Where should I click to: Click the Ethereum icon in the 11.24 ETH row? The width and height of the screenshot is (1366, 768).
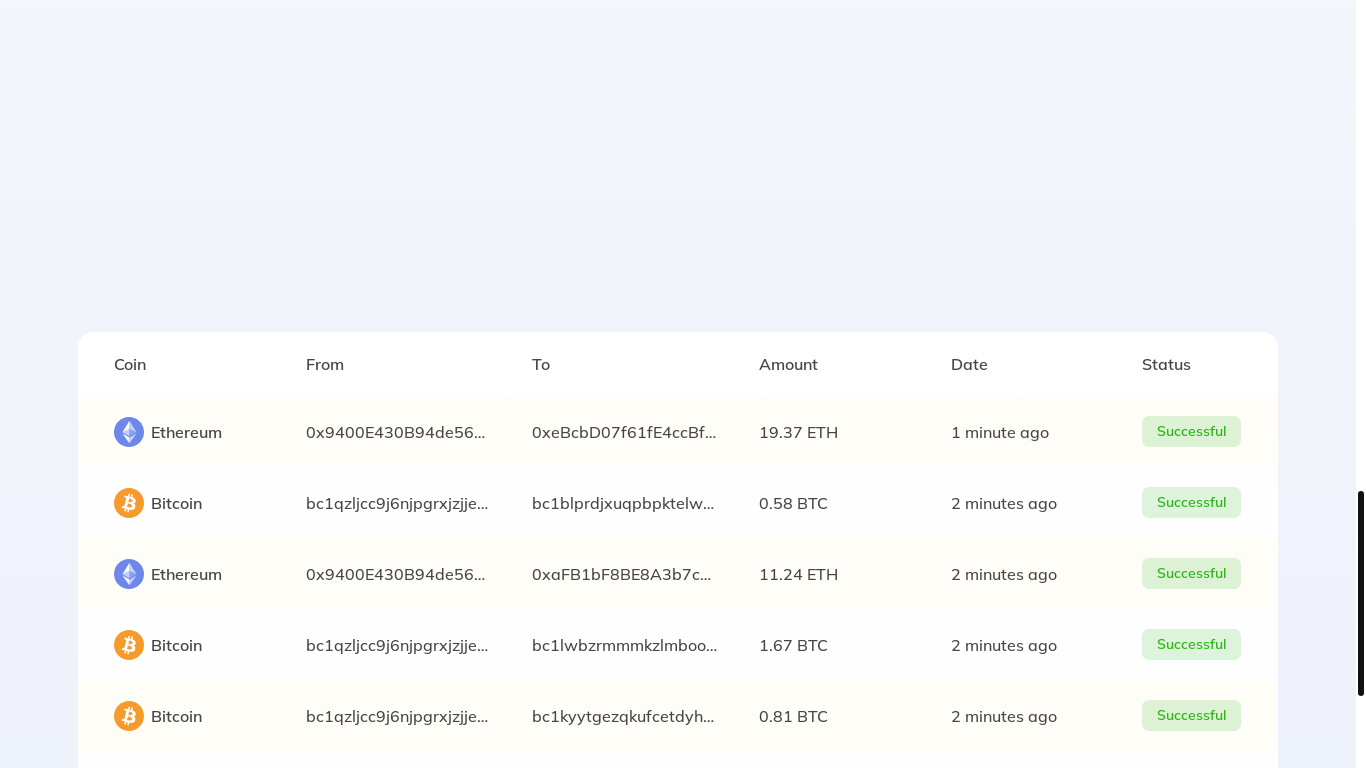(129, 574)
